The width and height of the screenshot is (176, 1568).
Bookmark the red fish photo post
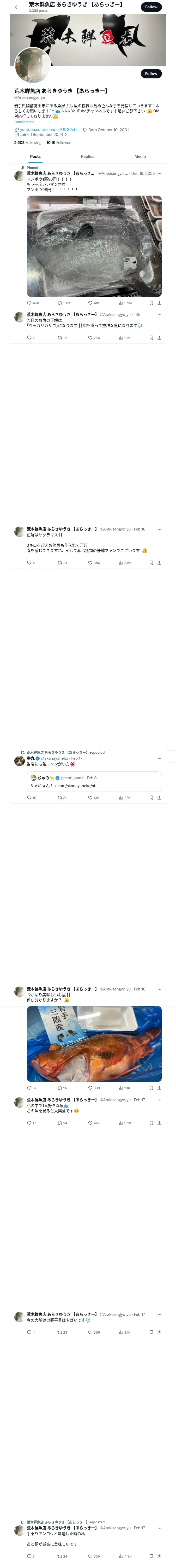coord(151,1088)
